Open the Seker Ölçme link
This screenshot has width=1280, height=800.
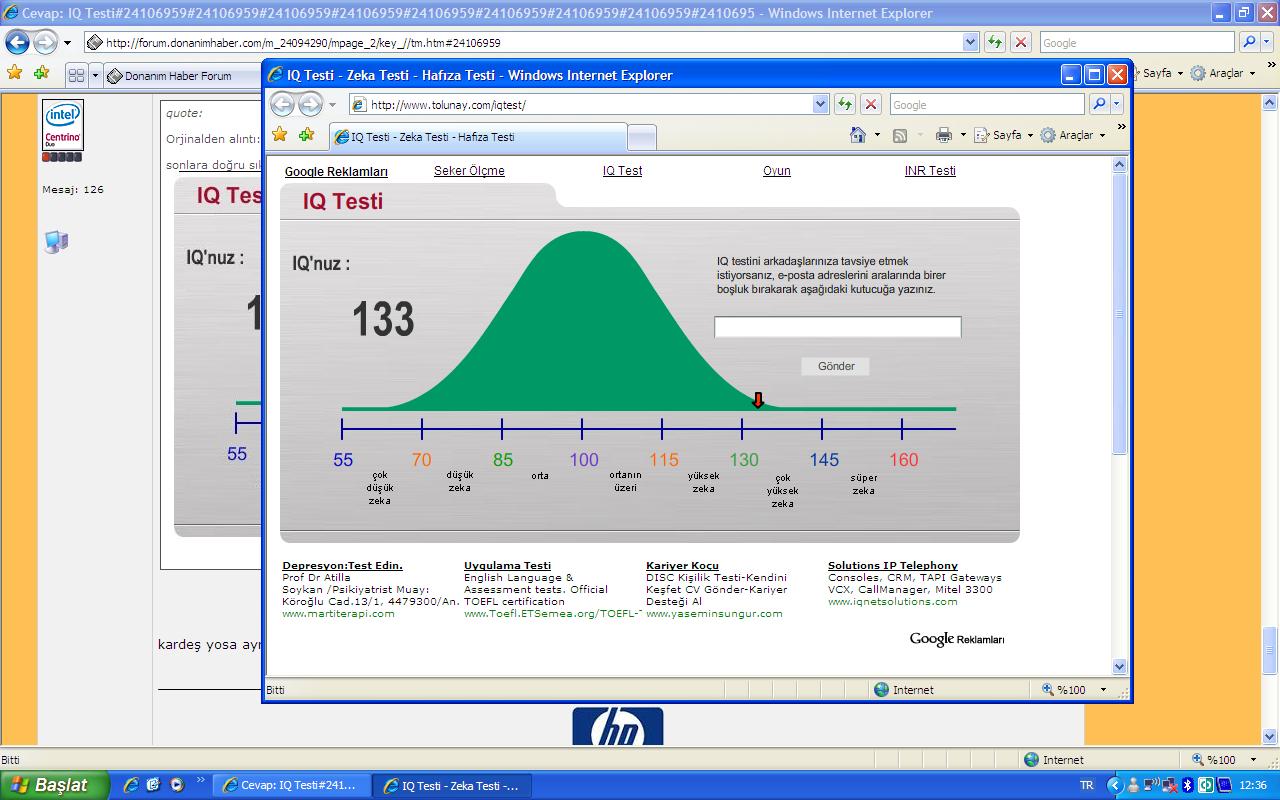coord(469,171)
